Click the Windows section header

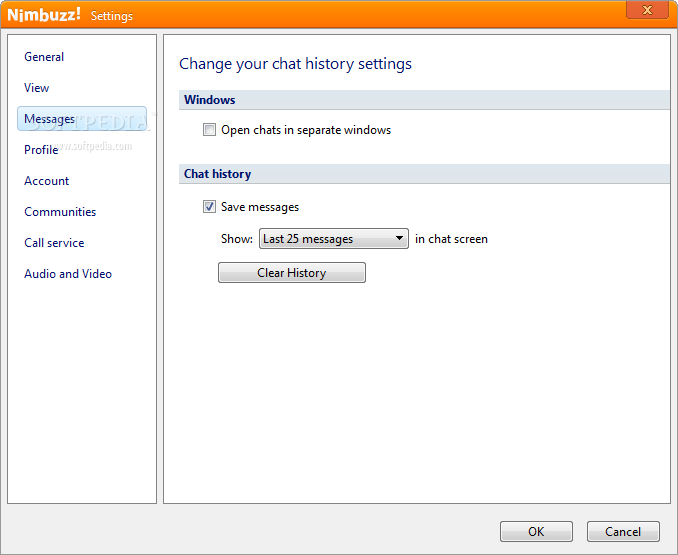click(x=424, y=100)
